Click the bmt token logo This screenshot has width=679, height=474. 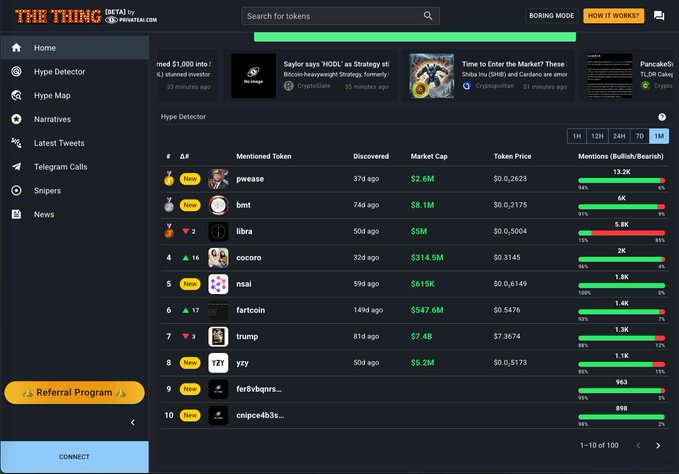tap(218, 205)
